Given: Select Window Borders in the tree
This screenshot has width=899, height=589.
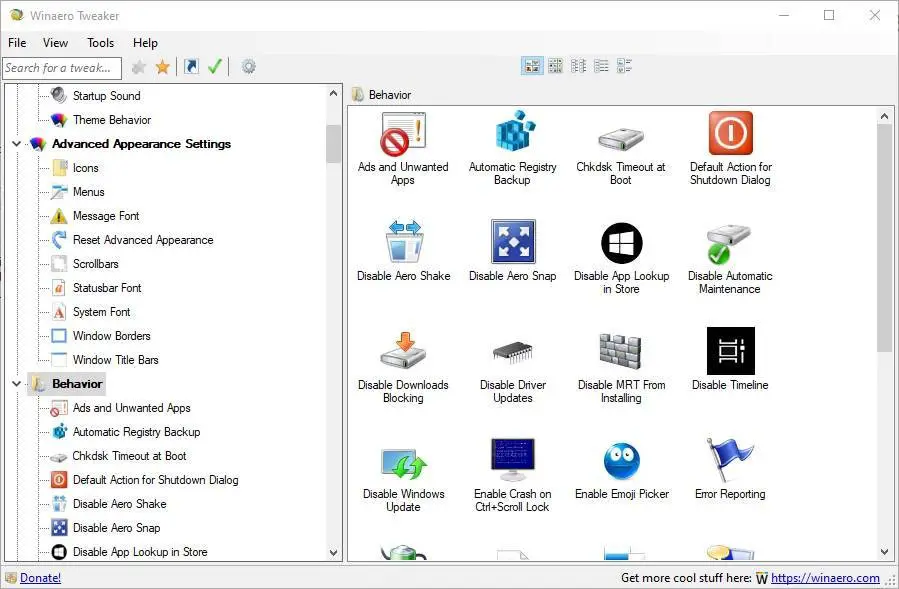Looking at the screenshot, I should [x=111, y=336].
